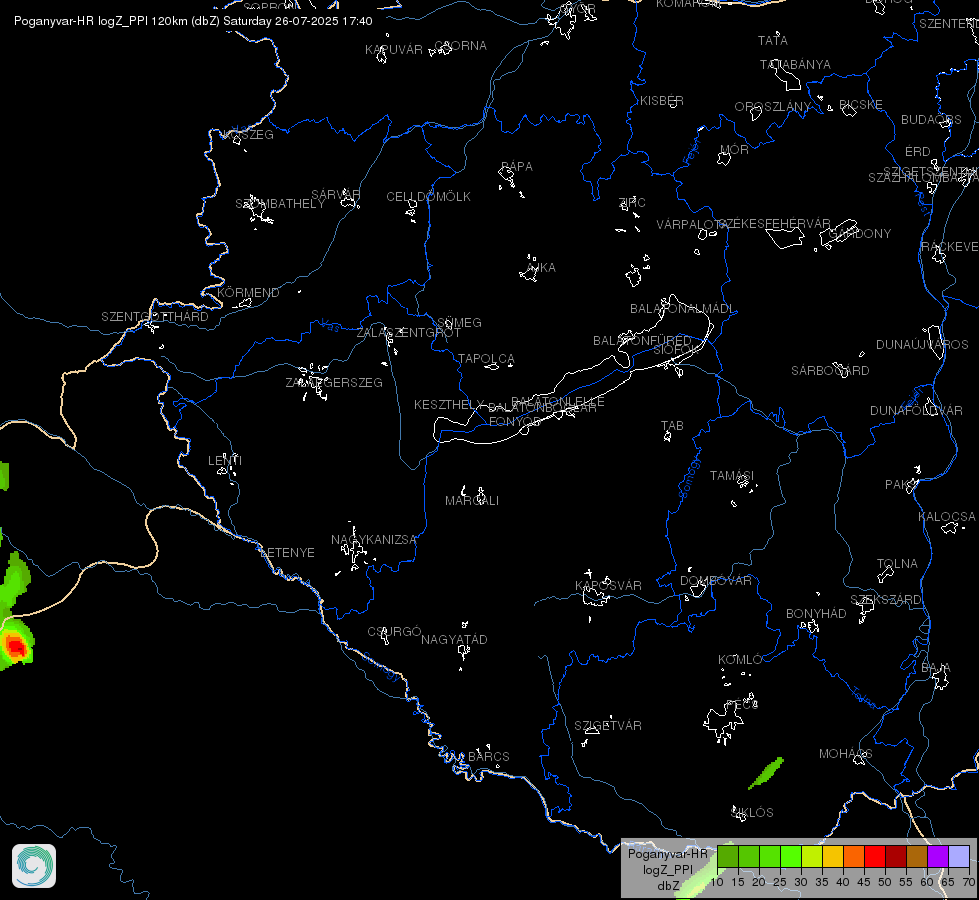
Task: Click the SÁRBOGÁRD city label
Action: point(830,371)
